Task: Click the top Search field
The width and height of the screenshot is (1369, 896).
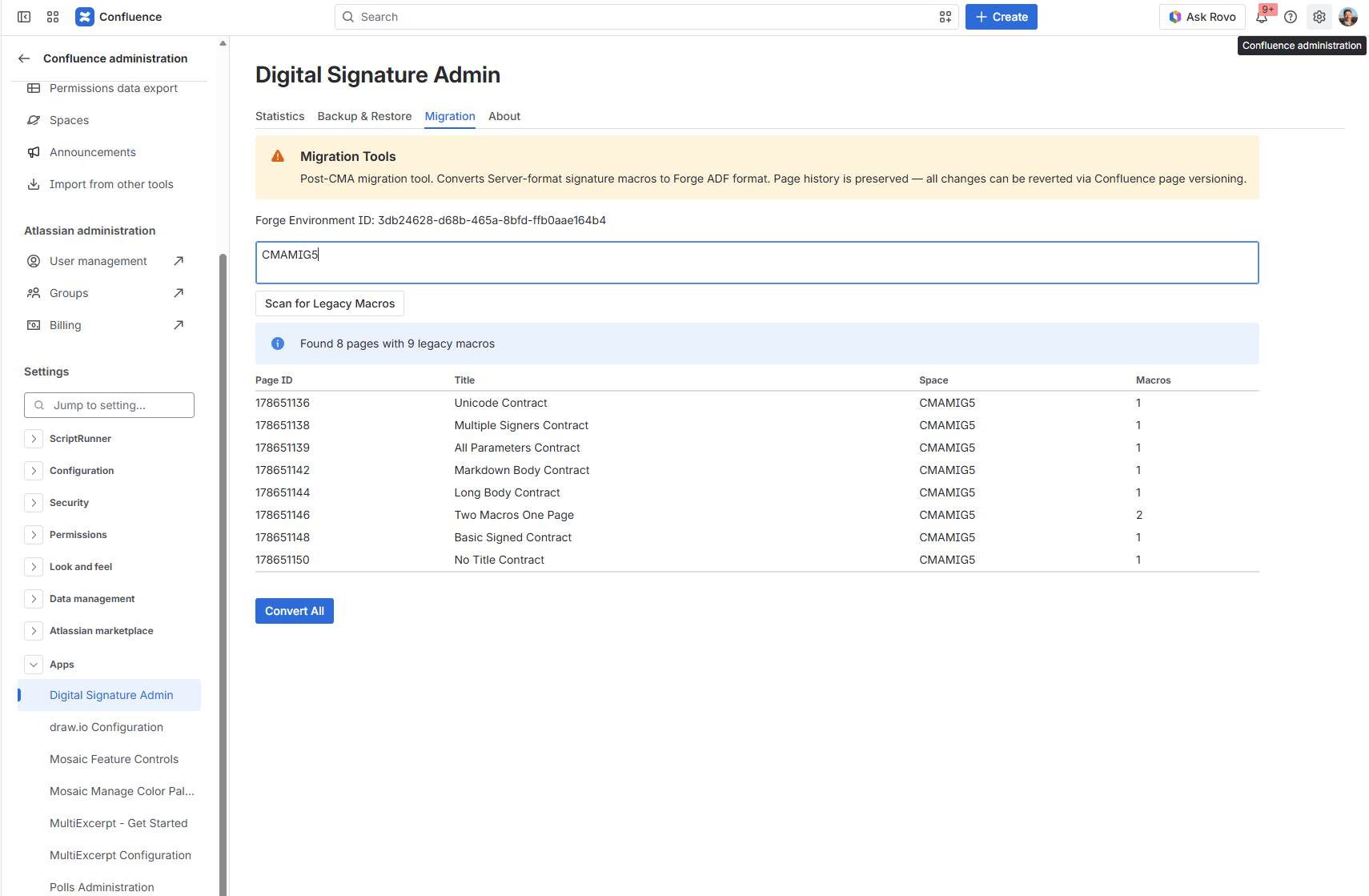Action: click(647, 17)
